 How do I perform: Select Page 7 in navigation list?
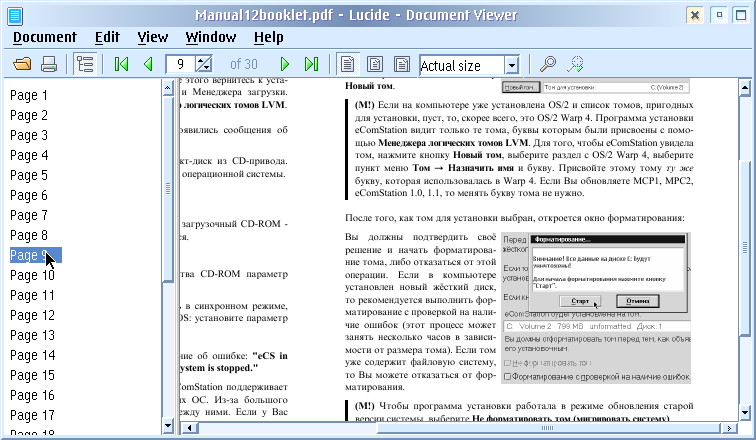point(29,215)
